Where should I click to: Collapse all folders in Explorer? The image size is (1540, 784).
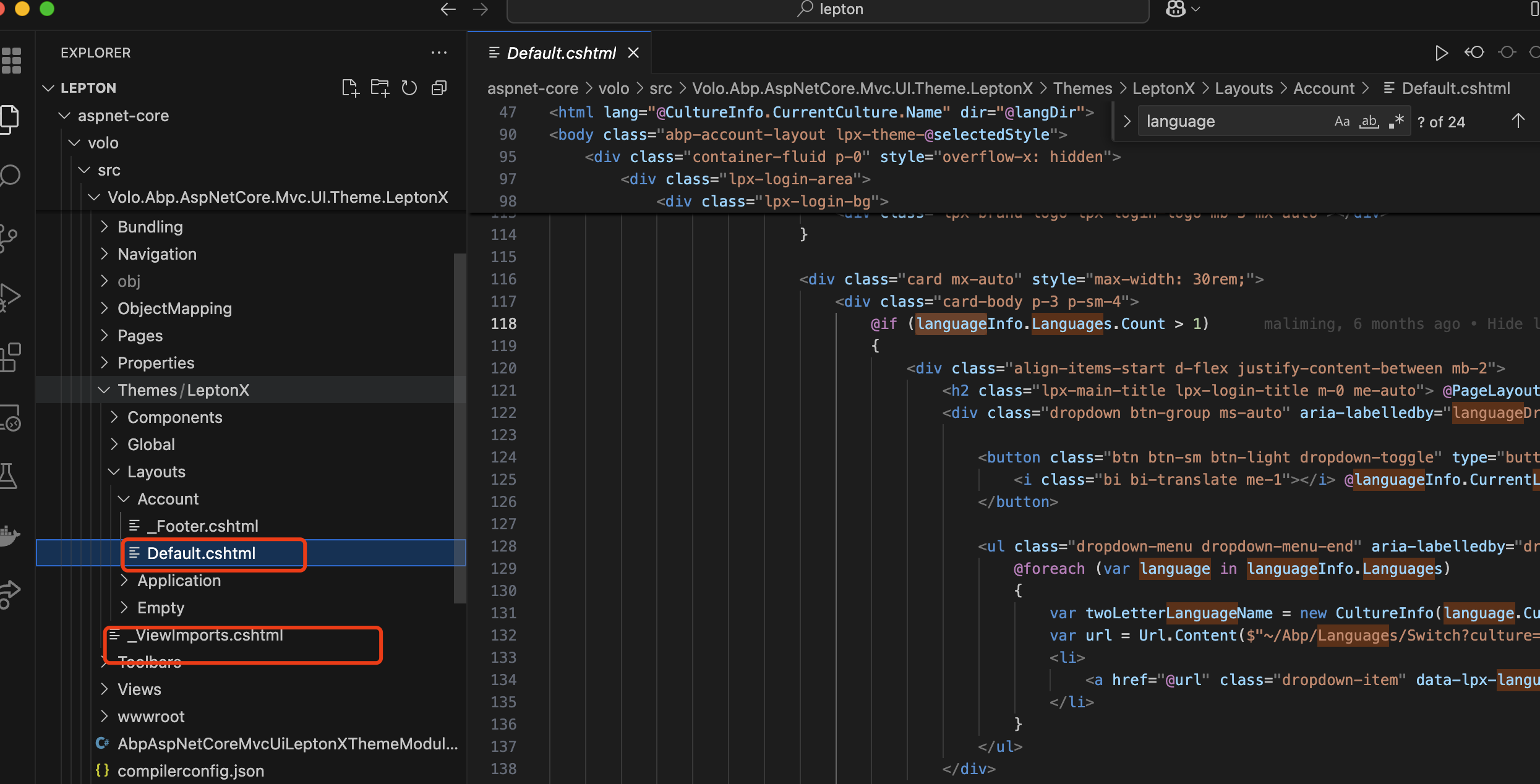coord(439,88)
